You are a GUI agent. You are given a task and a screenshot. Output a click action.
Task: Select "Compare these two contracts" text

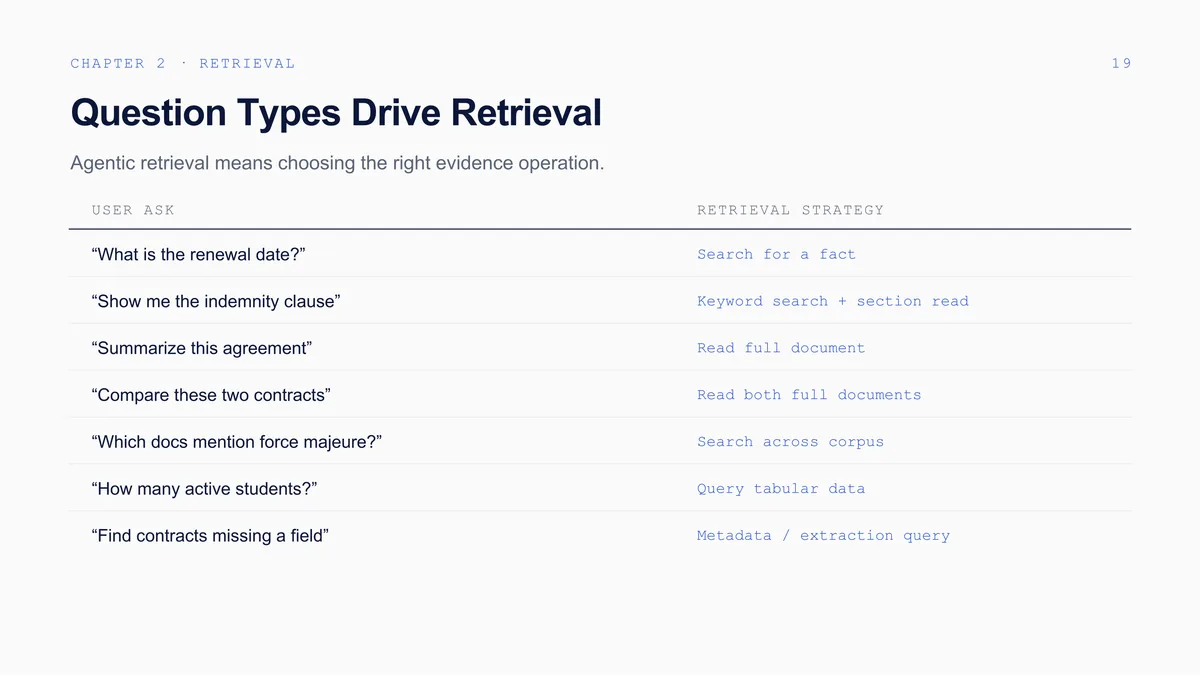211,395
